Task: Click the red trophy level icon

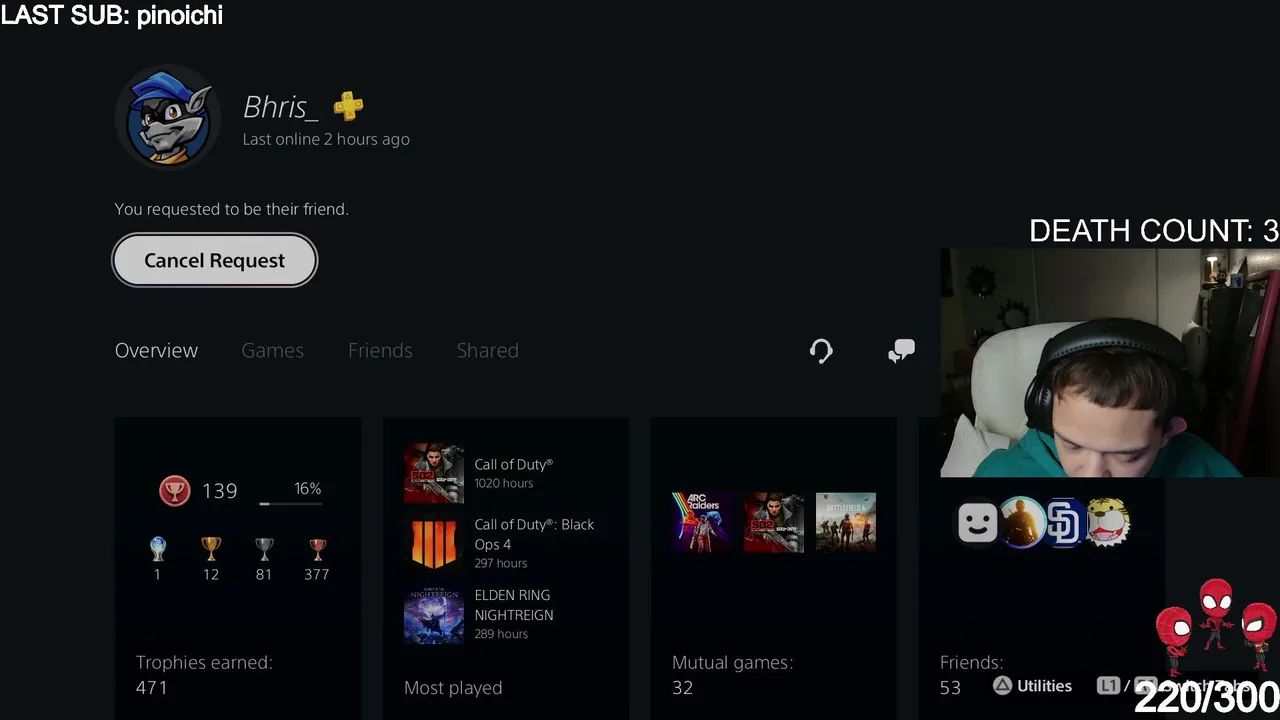Action: coord(174,490)
